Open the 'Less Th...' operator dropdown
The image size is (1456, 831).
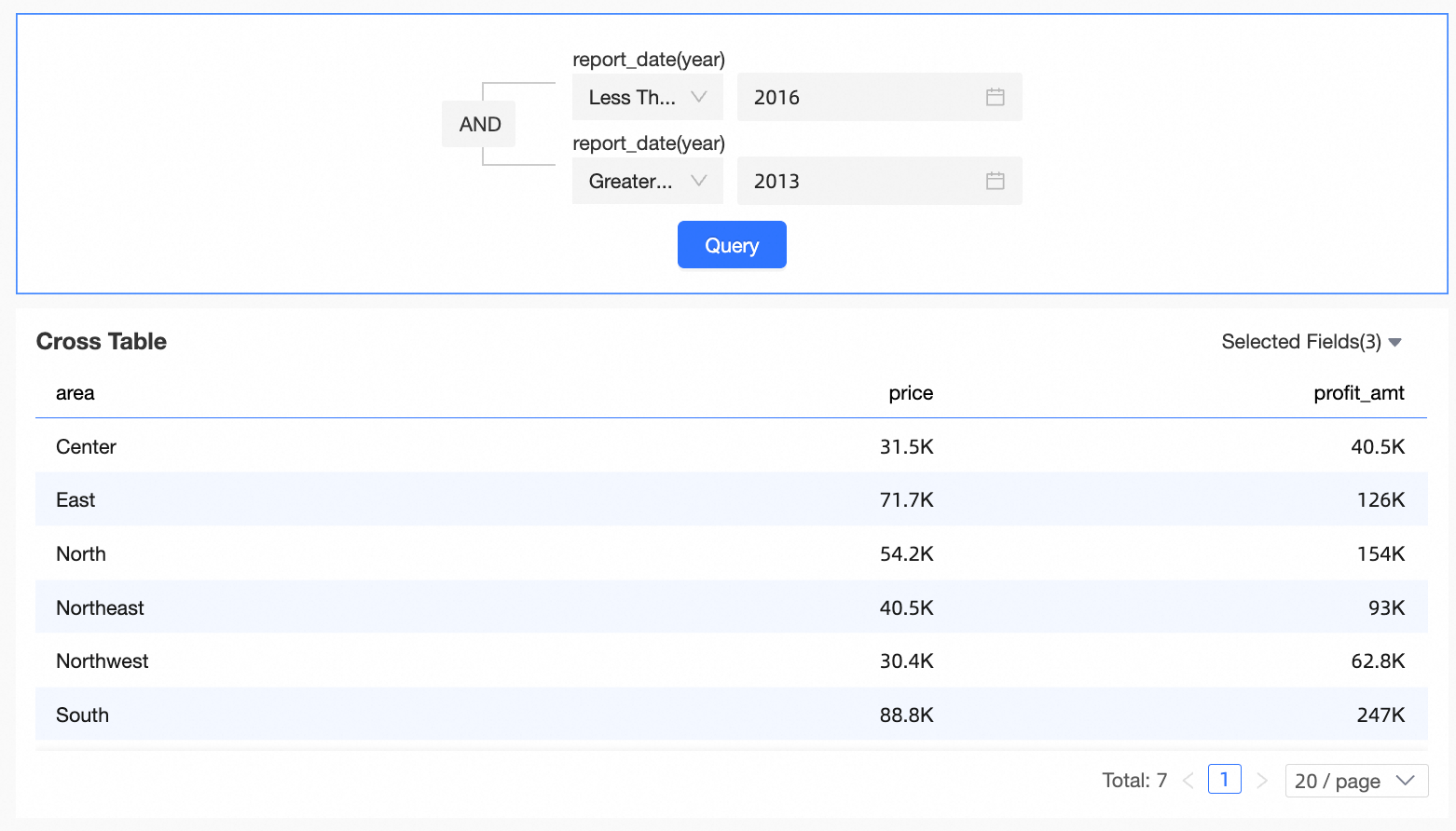tap(647, 97)
